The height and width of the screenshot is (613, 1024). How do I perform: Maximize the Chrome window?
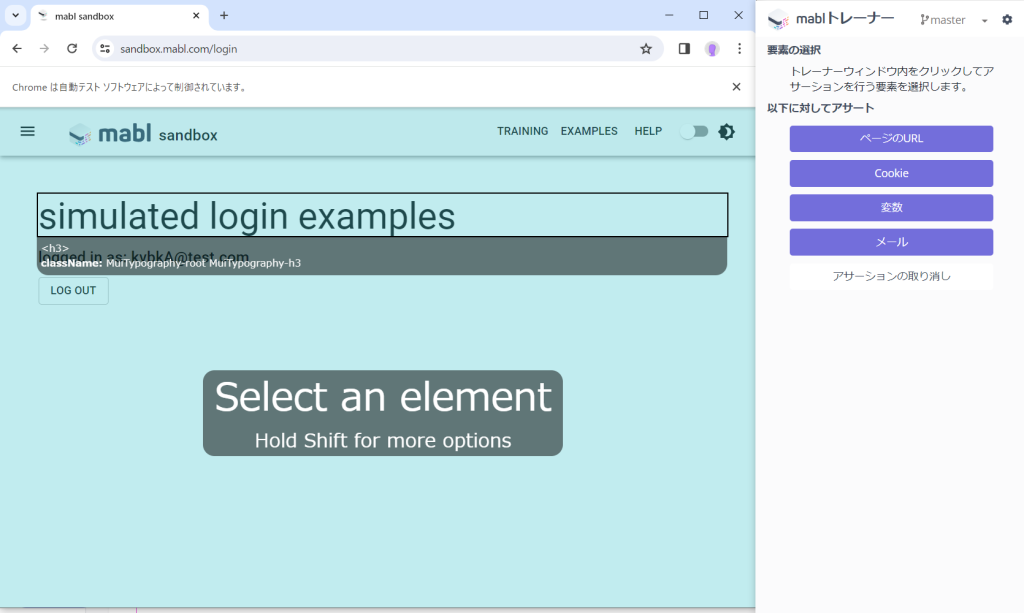click(x=703, y=15)
